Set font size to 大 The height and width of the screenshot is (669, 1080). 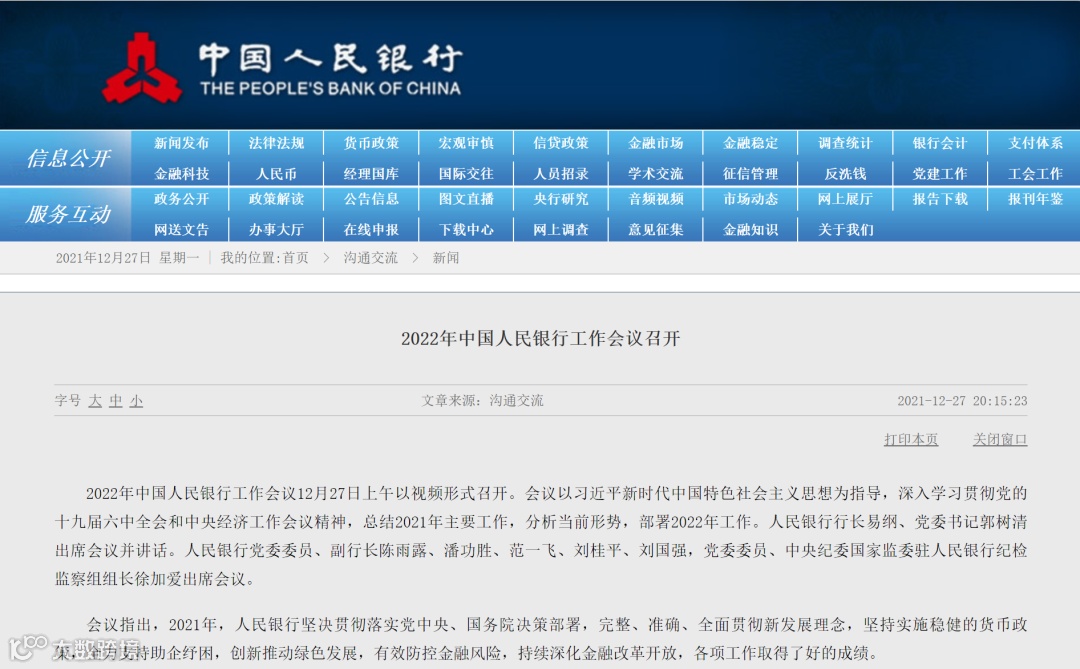click(x=95, y=401)
